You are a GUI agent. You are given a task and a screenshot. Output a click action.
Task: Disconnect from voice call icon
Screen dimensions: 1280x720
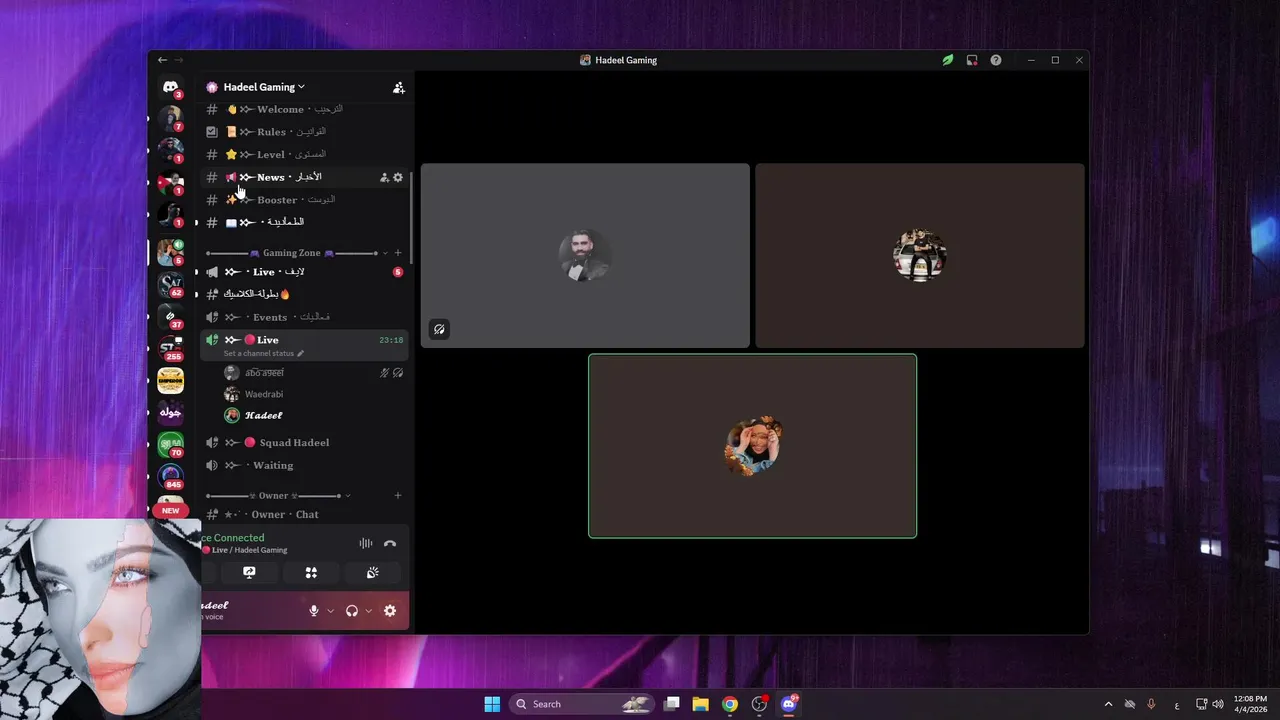(390, 544)
